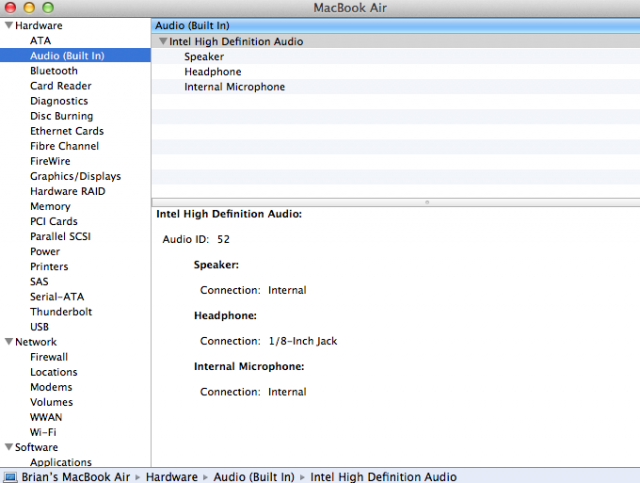This screenshot has height=483, width=640.
Task: Select Printers in the sidebar
Action: pos(49,267)
